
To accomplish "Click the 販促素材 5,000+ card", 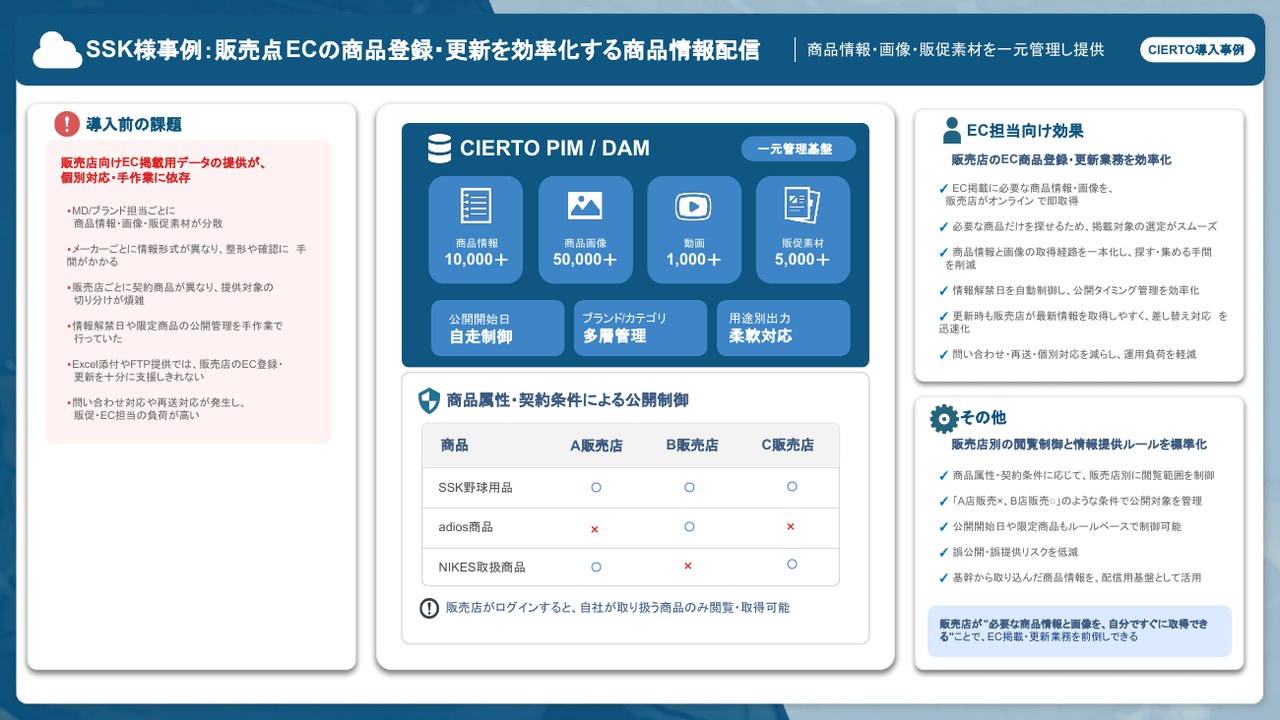I will click(x=803, y=230).
